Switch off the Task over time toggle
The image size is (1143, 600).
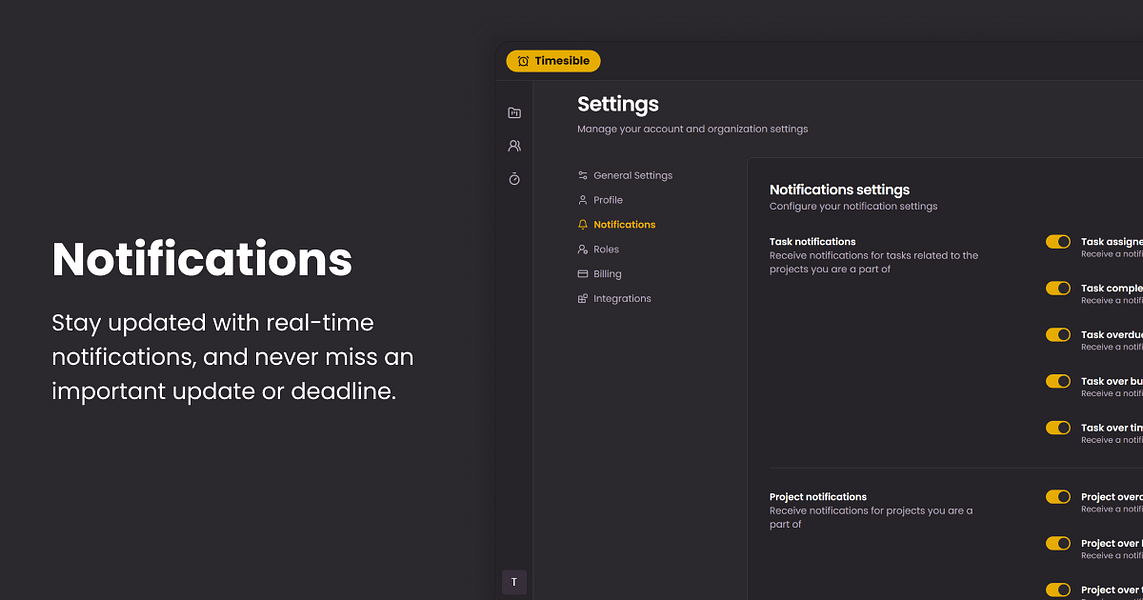[x=1058, y=428]
